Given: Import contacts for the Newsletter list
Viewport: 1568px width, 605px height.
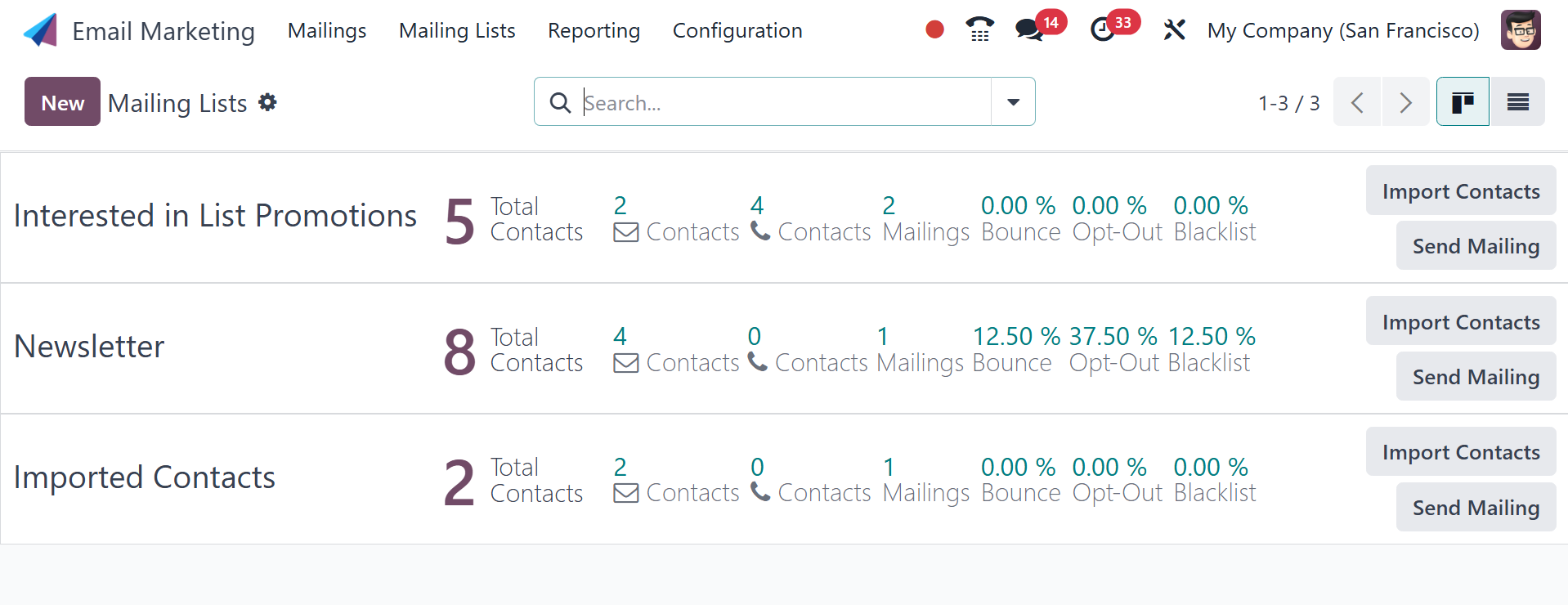Looking at the screenshot, I should coord(1460,321).
